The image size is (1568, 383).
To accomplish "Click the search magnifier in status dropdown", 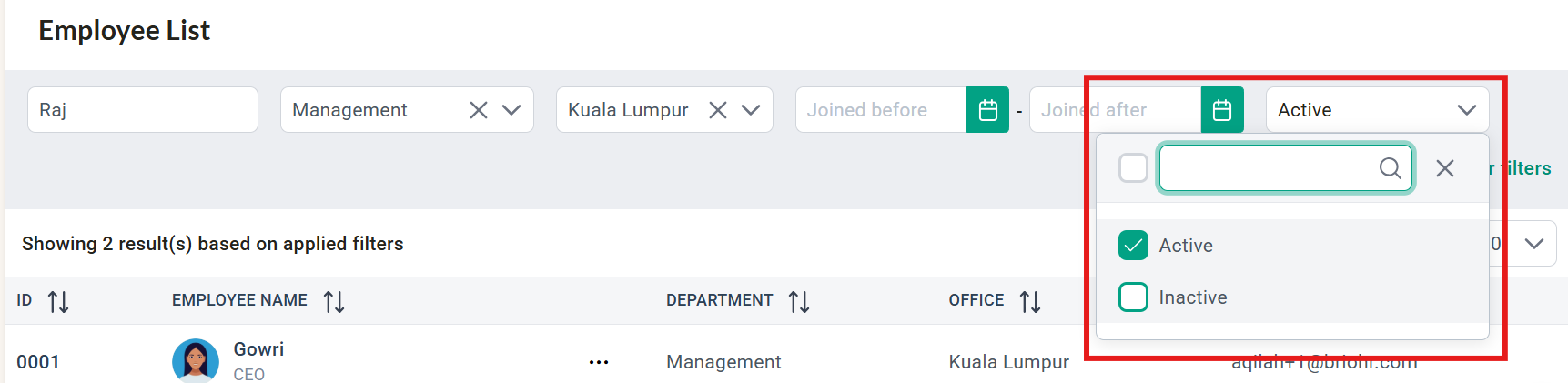I will [1390, 168].
